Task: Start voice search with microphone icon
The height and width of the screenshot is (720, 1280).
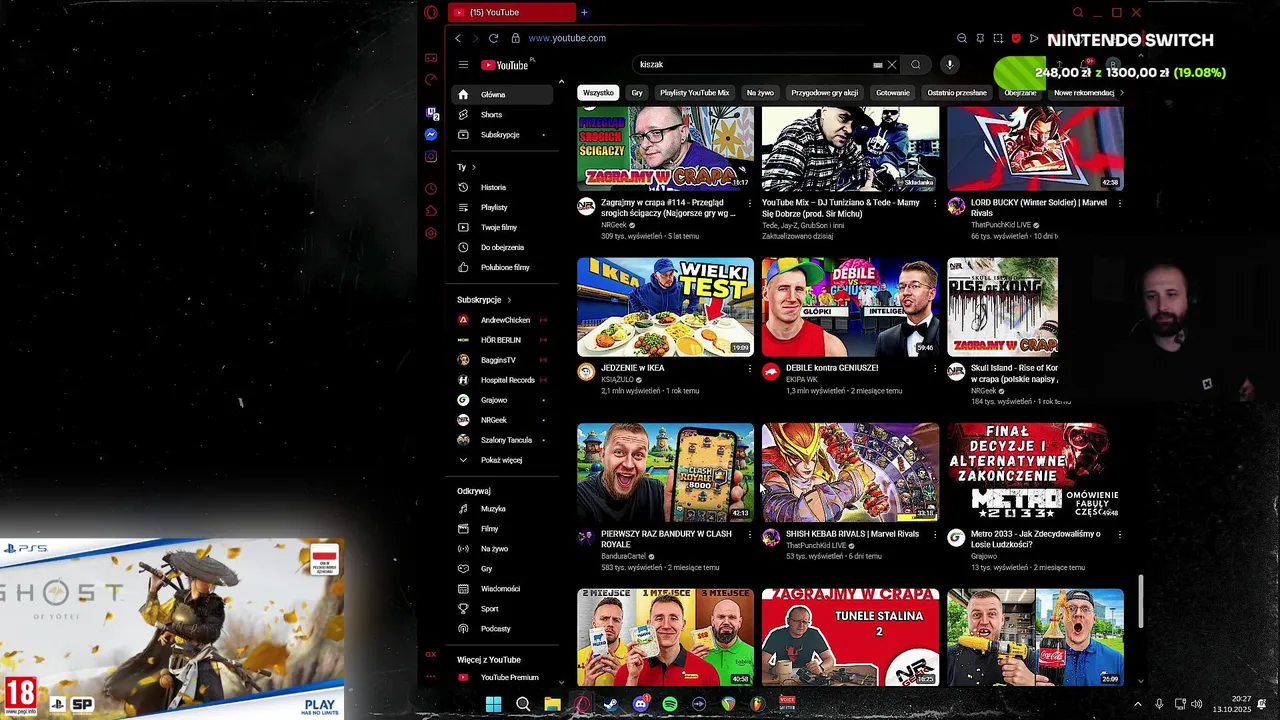Action: [950, 65]
